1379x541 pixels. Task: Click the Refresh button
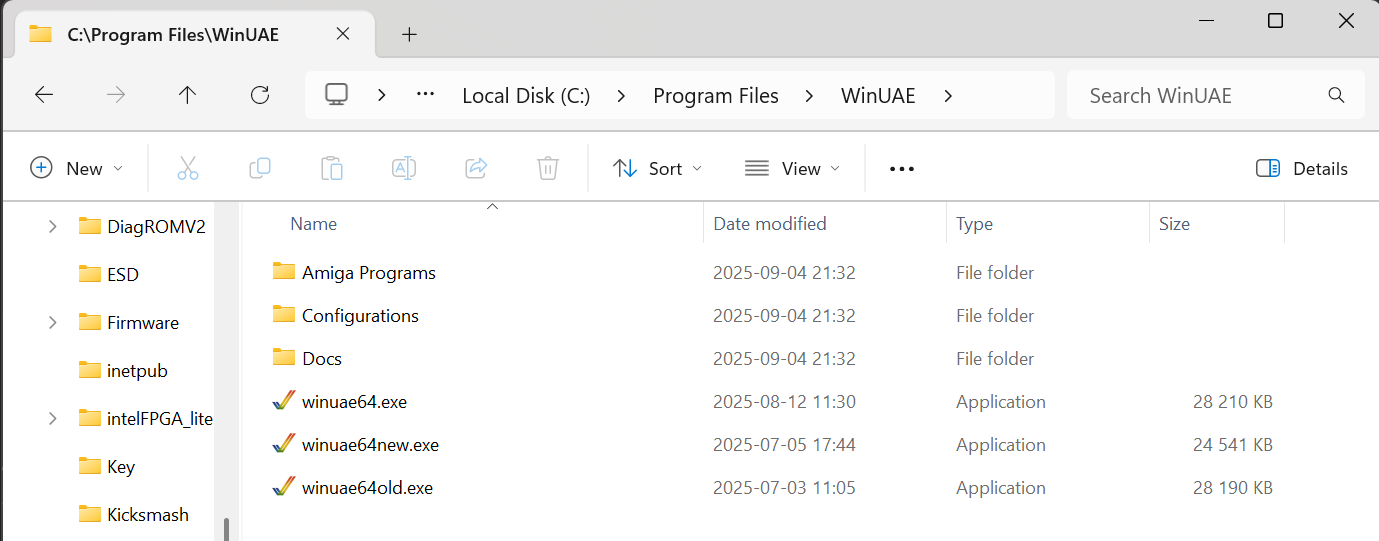pos(260,95)
